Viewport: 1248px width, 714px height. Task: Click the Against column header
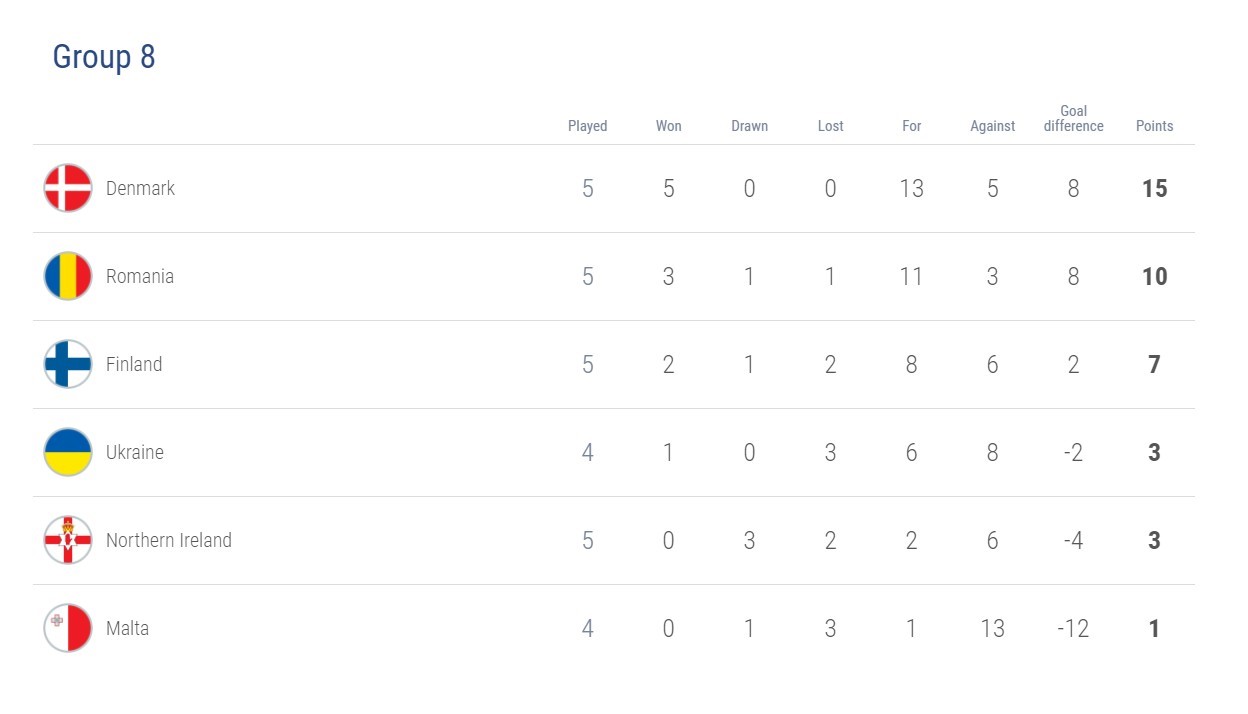coord(993,126)
